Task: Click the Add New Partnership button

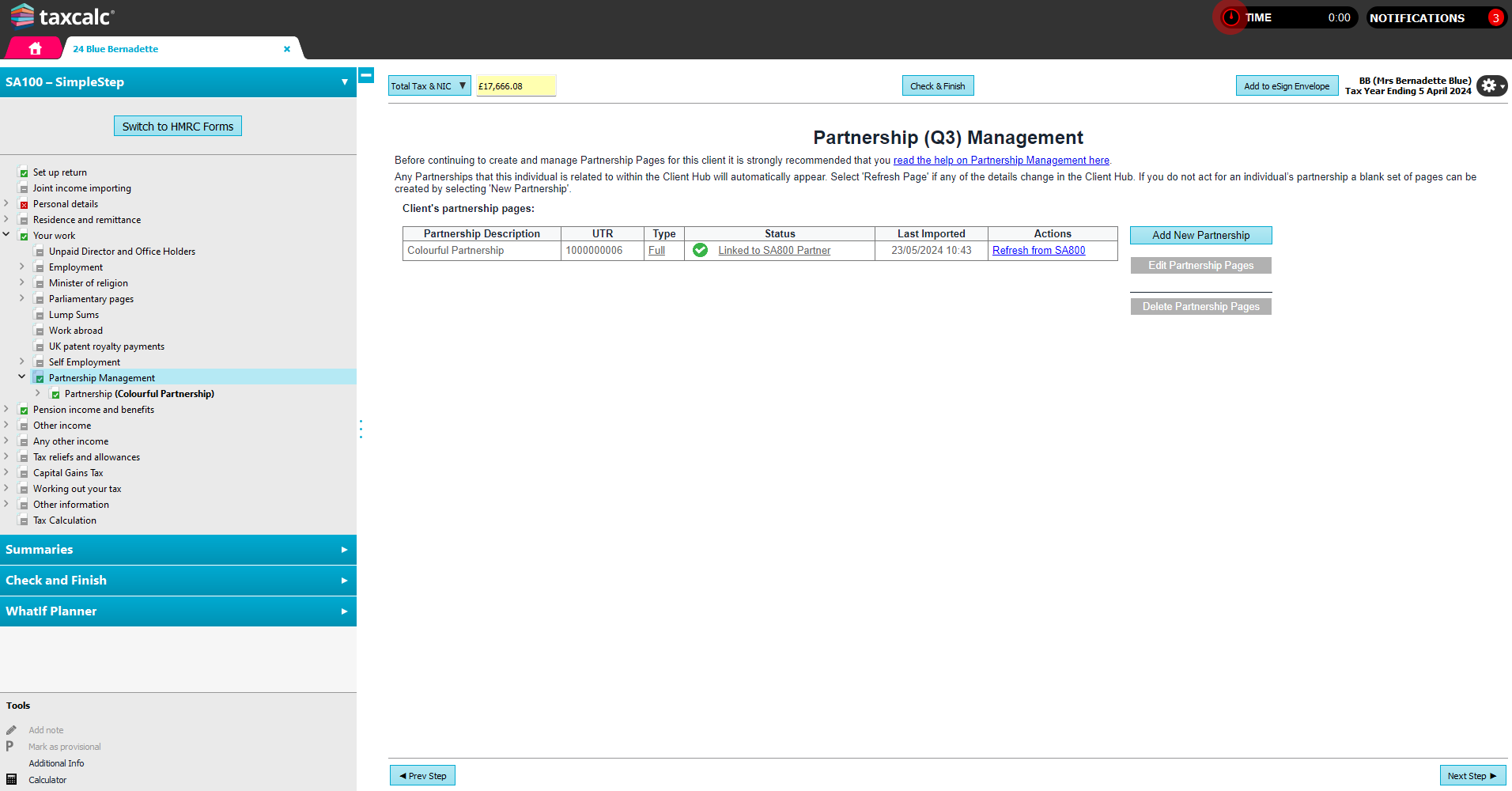Action: coord(1200,235)
